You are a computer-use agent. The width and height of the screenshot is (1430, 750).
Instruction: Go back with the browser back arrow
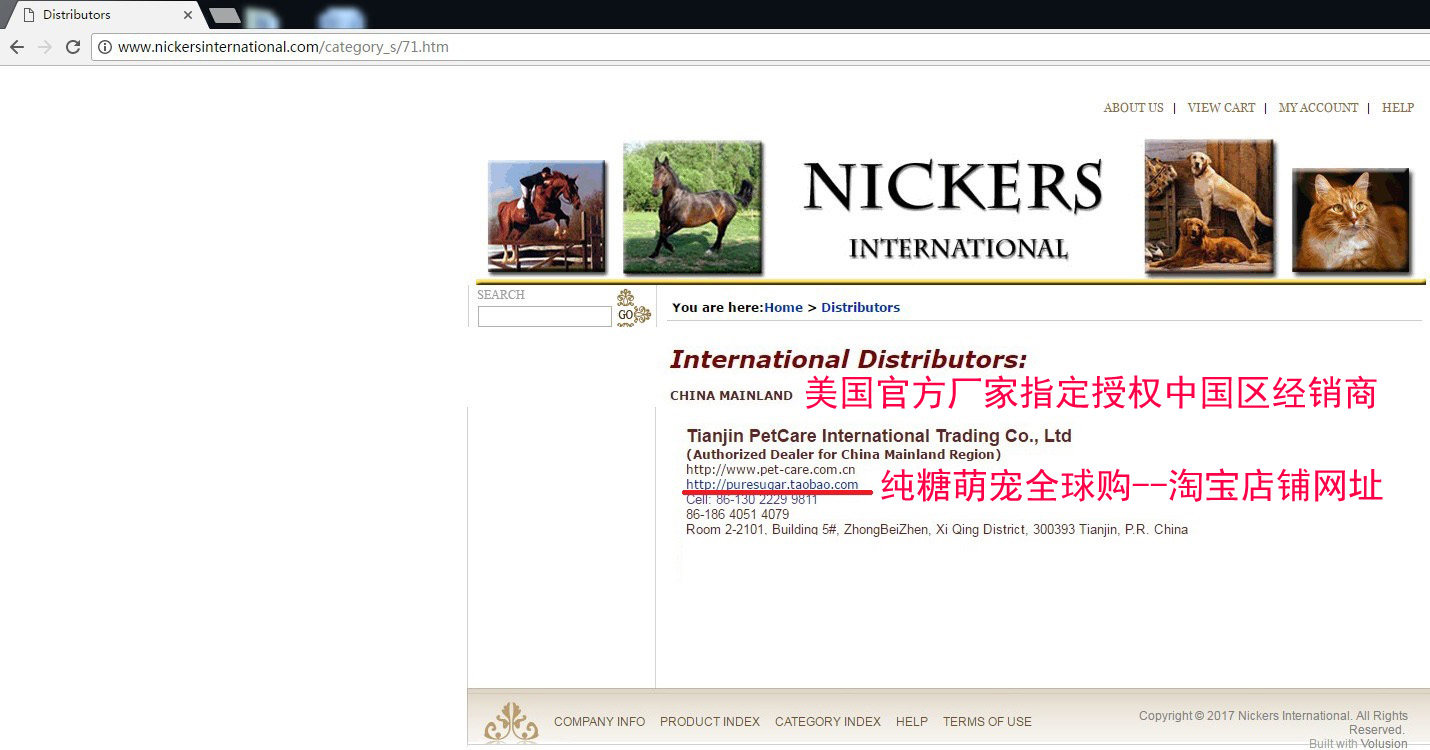[x=17, y=47]
